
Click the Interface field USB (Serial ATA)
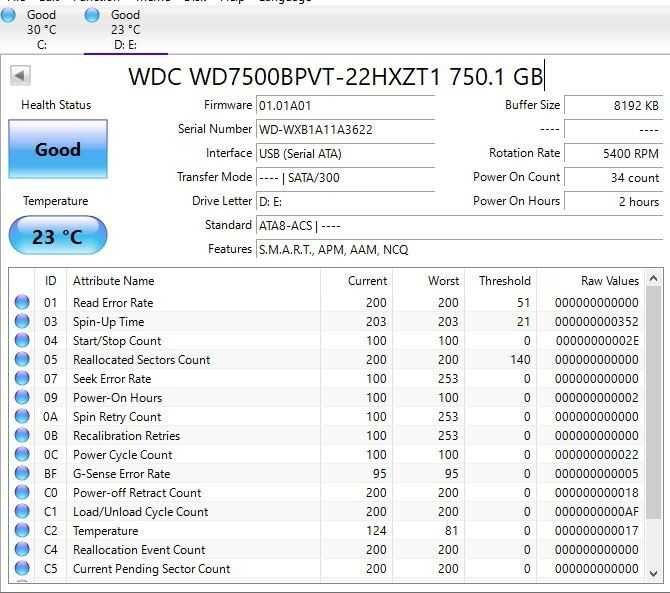[345, 153]
